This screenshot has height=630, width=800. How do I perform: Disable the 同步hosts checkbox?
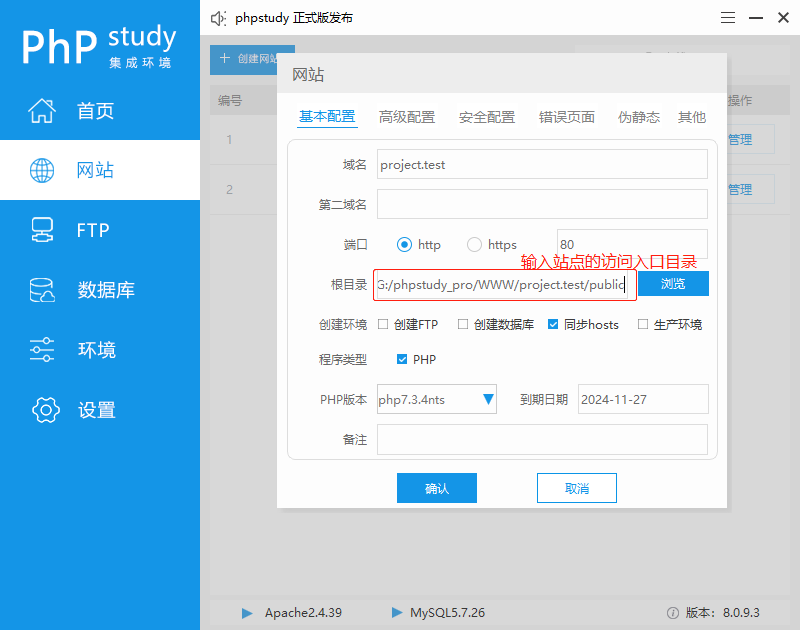553,324
